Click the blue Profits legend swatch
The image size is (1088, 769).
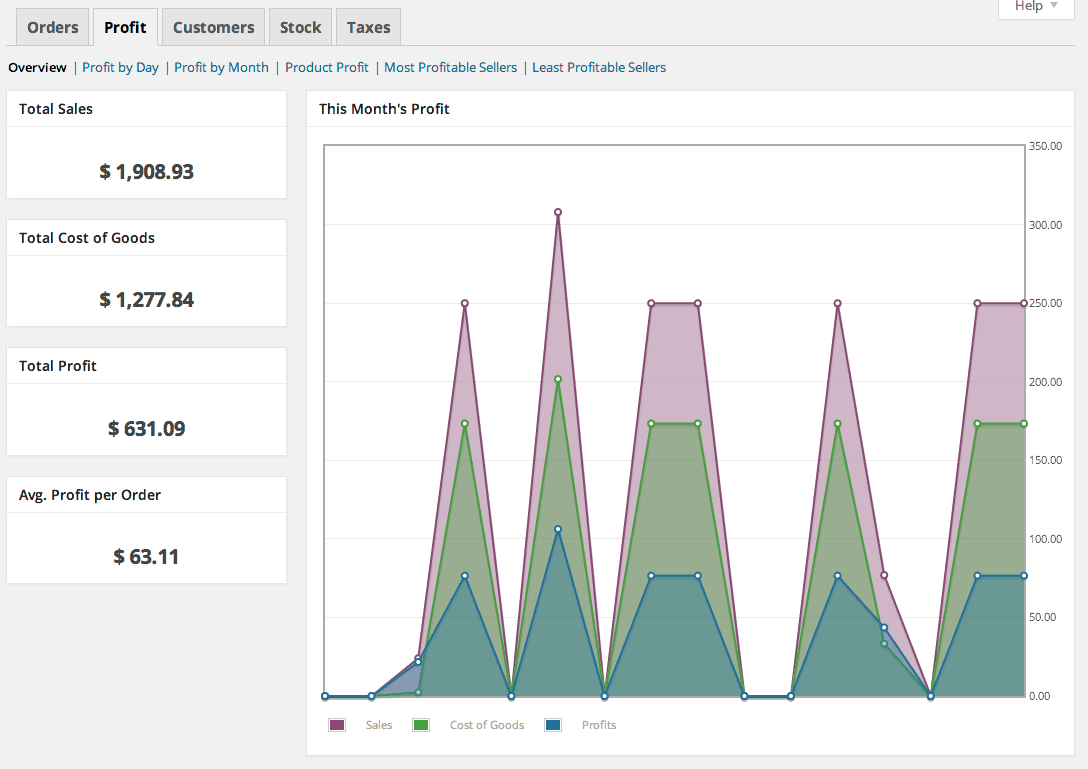(x=553, y=725)
